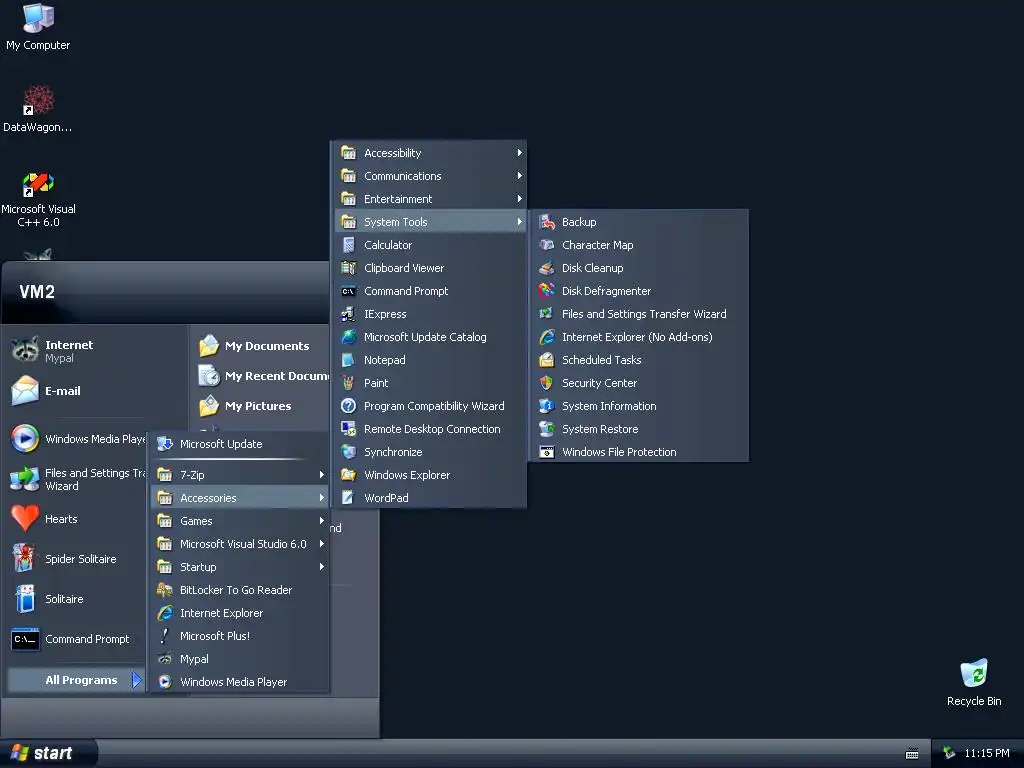1024x768 pixels.
Task: Open Security Center shield icon
Action: click(547, 383)
